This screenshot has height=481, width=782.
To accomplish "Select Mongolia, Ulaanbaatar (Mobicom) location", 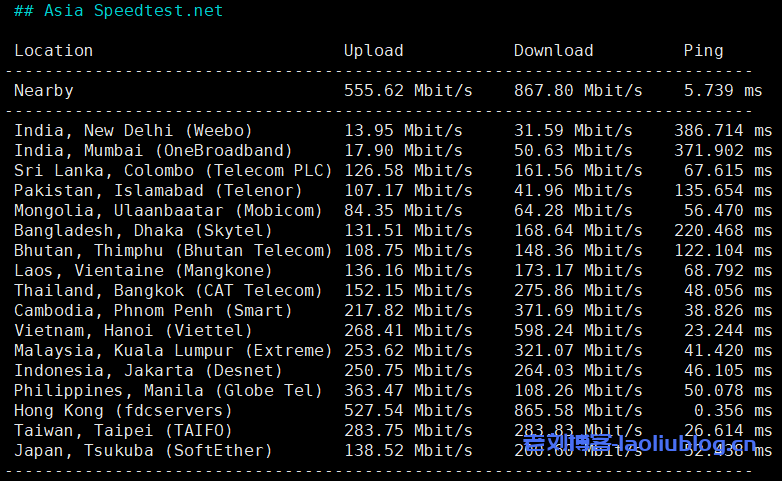I will tap(168, 211).
